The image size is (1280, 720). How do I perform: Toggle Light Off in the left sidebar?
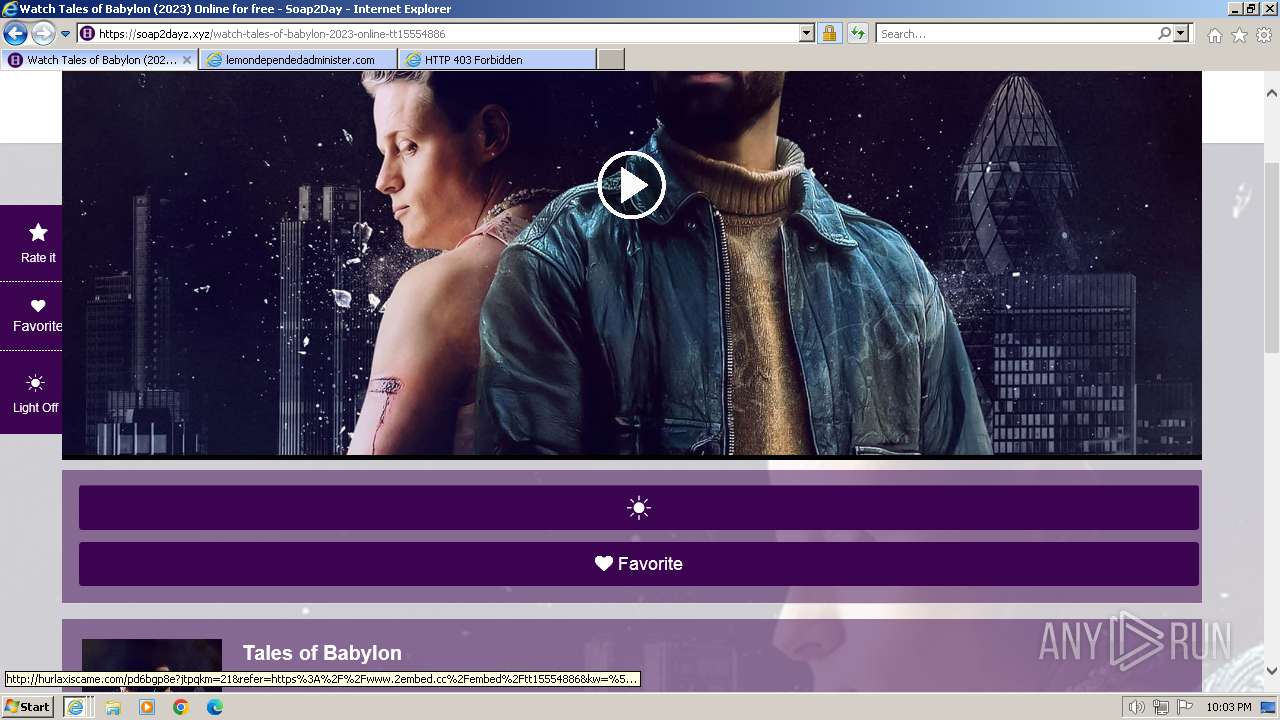[x=36, y=393]
